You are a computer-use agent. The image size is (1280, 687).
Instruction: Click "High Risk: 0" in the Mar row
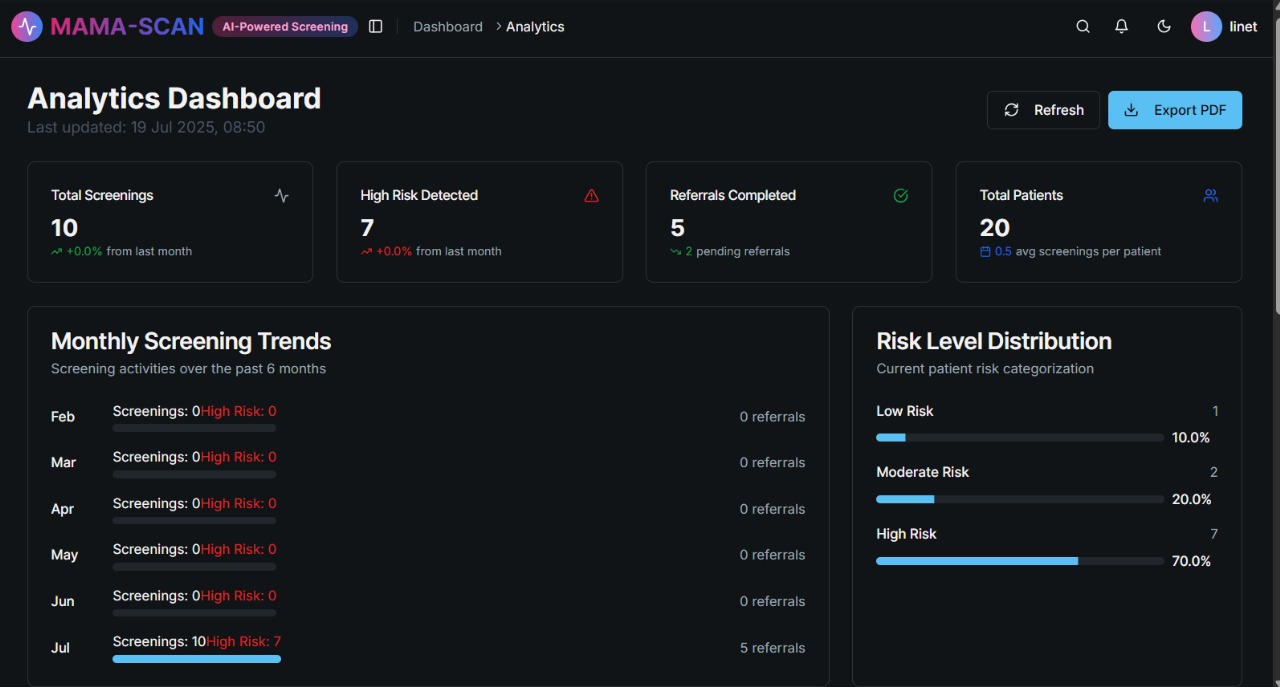tap(239, 457)
